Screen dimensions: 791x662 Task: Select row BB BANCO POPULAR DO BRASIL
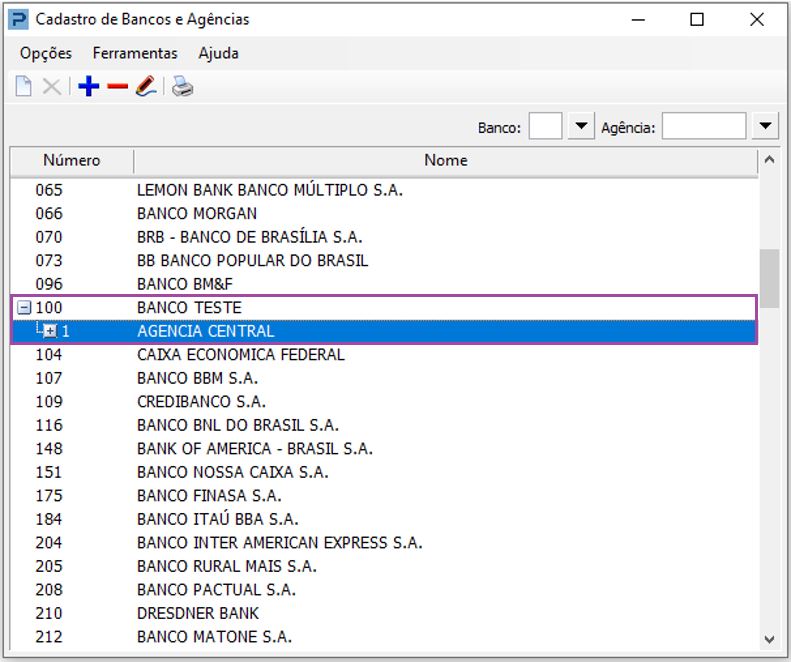384,260
